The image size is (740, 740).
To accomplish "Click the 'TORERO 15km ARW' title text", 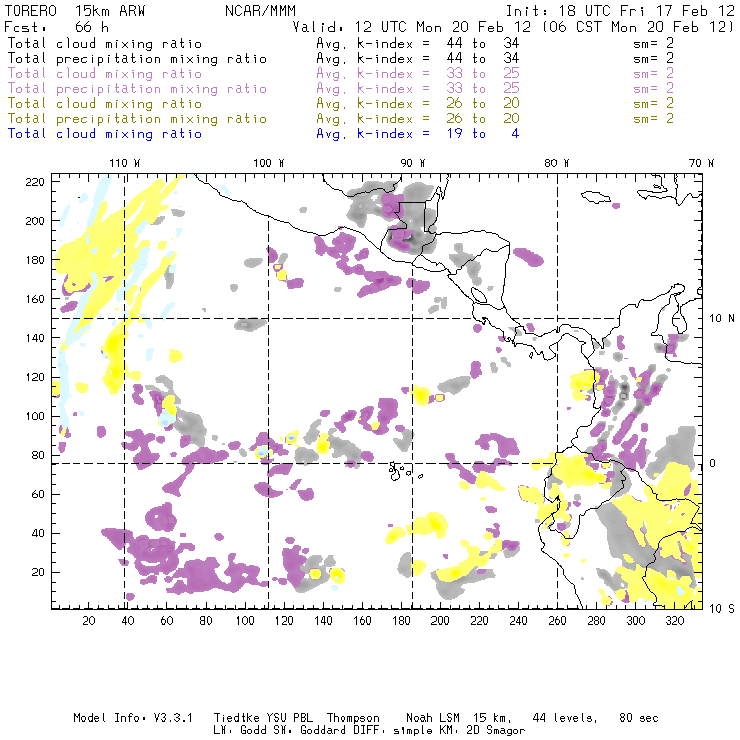I will click(75, 11).
